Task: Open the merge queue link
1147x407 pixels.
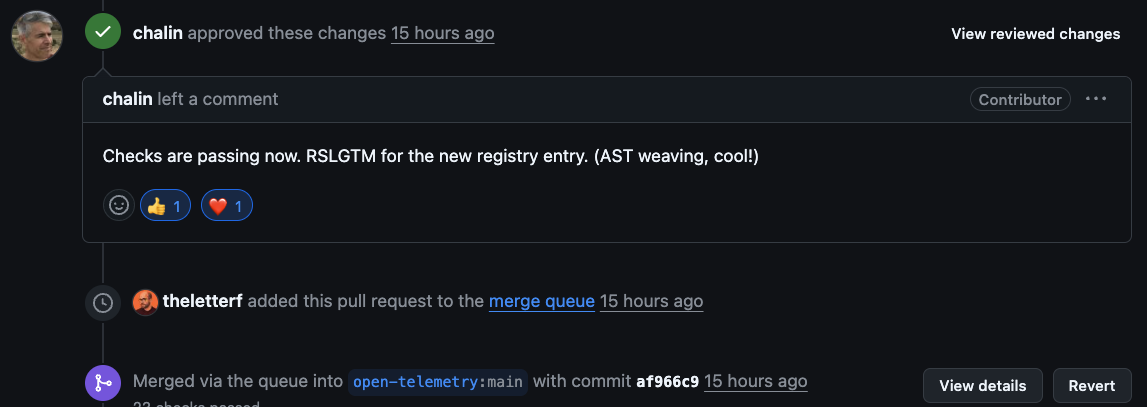Action: 542,301
